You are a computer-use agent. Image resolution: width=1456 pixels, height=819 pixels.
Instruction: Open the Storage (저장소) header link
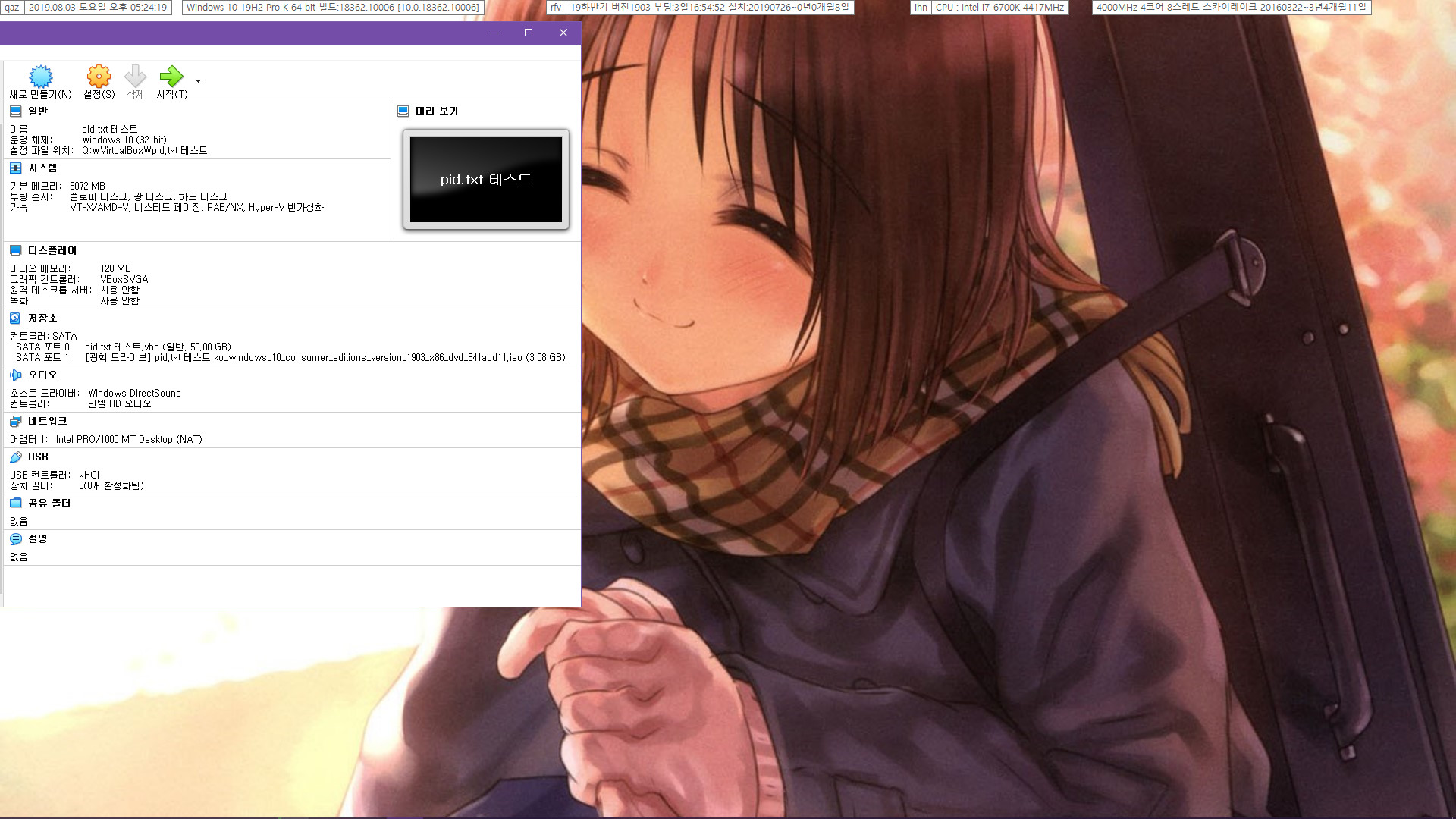(x=42, y=318)
